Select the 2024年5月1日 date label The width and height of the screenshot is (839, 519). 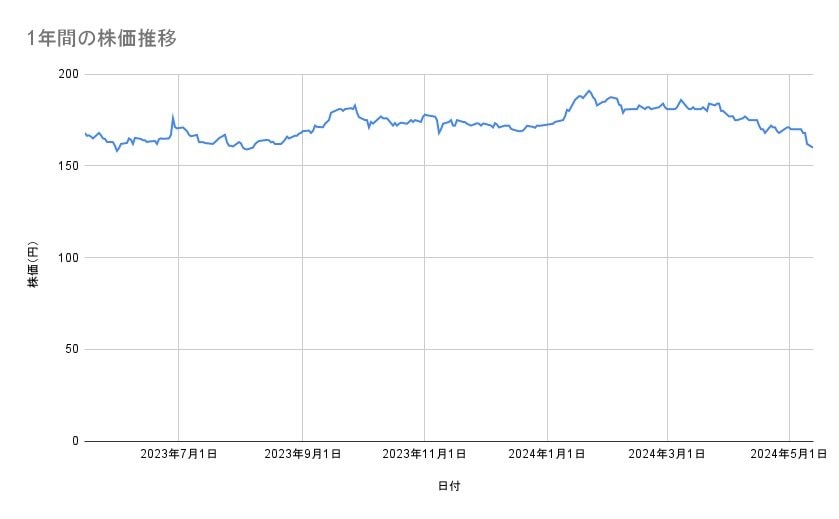(788, 454)
